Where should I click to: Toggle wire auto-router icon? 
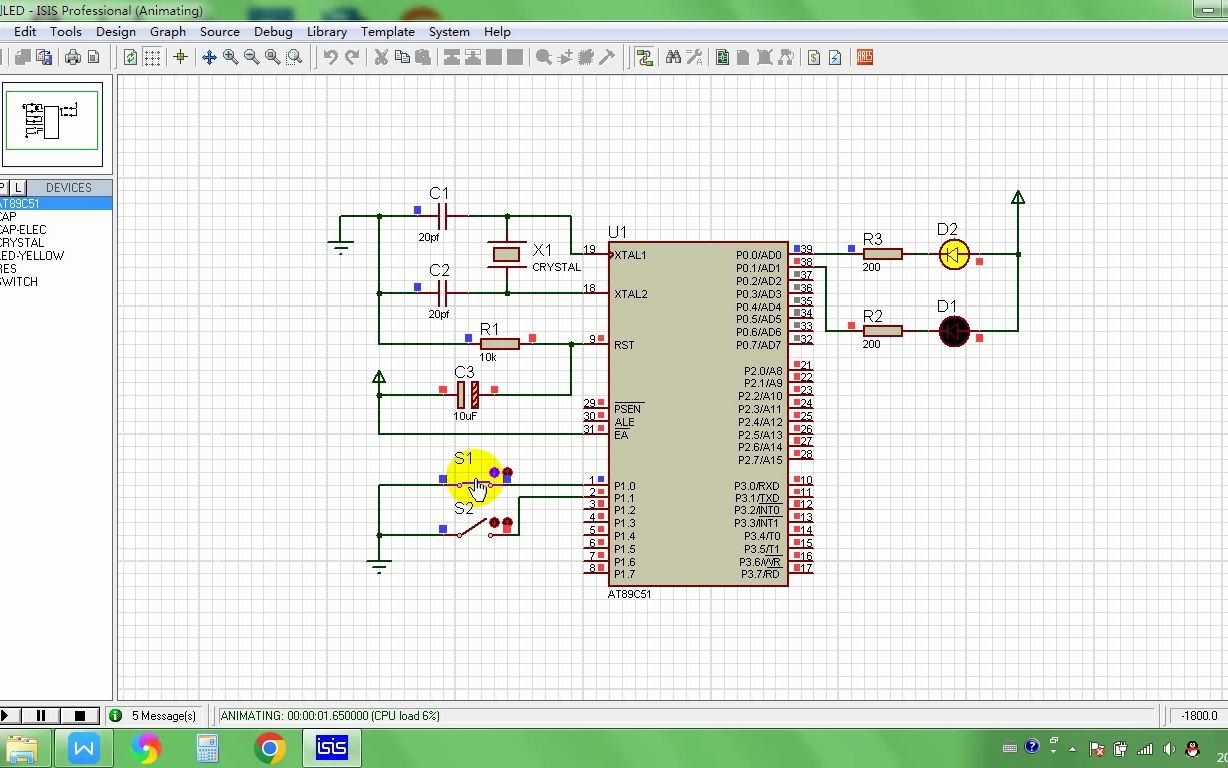tap(645, 57)
